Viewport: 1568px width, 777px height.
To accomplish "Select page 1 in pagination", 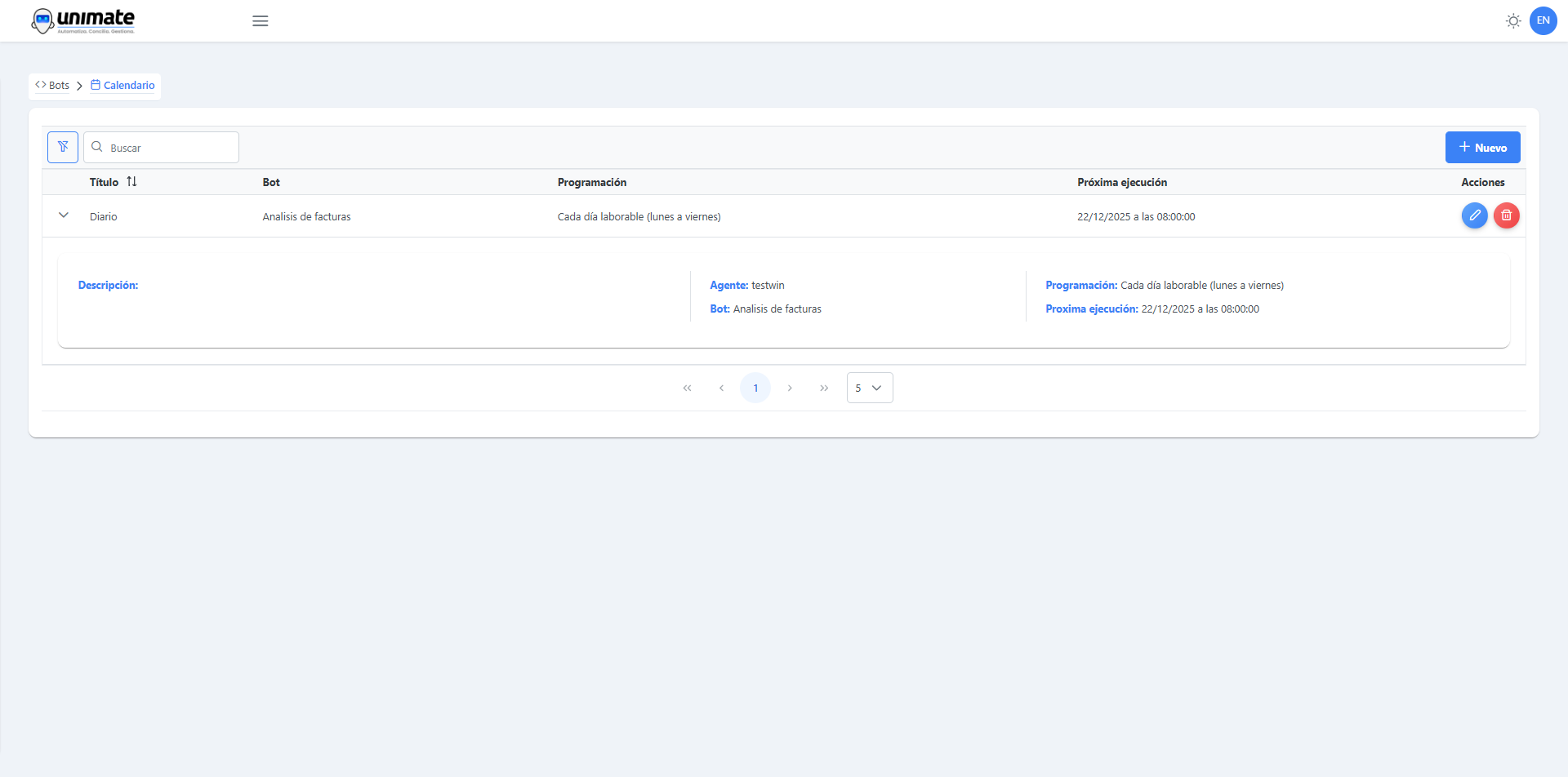I will 755,388.
